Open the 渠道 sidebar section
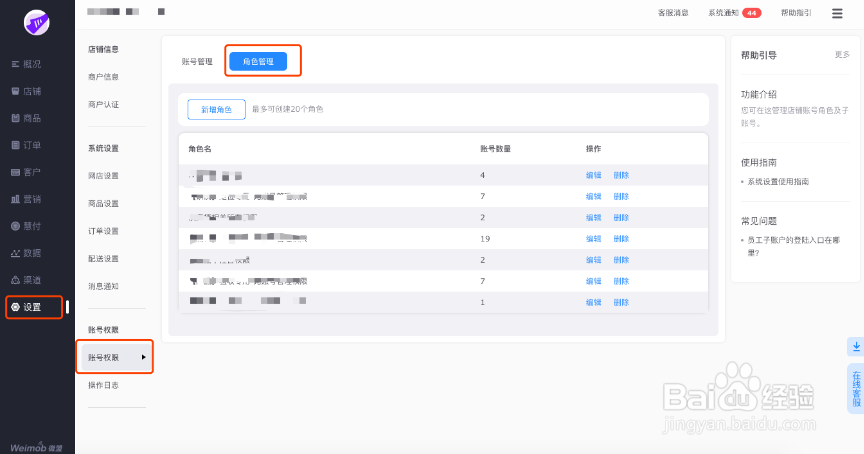This screenshot has width=864, height=454. pyautogui.click(x=26, y=280)
